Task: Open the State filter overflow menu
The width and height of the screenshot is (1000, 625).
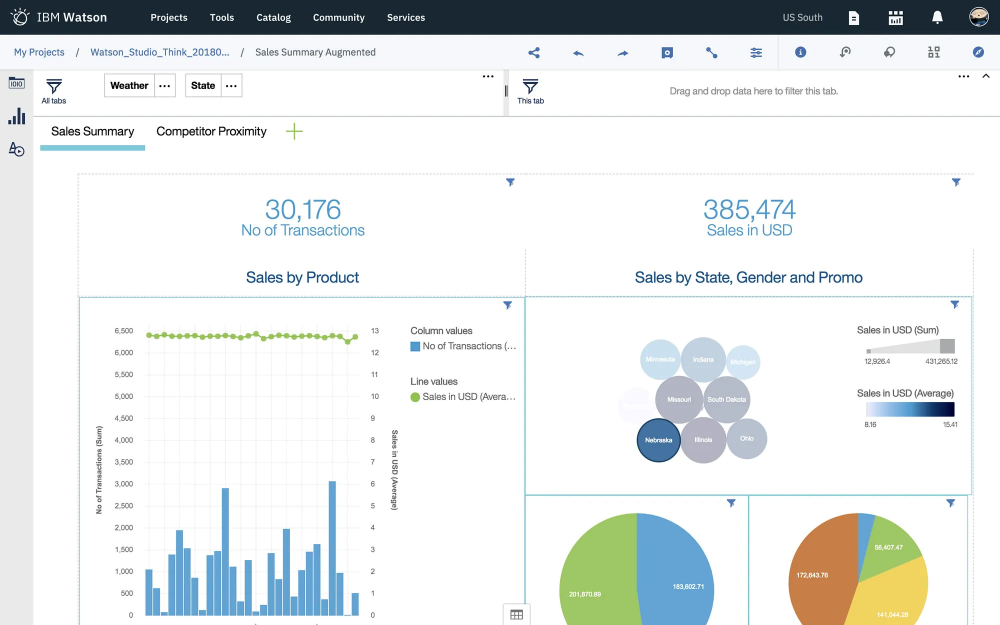Action: (231, 85)
